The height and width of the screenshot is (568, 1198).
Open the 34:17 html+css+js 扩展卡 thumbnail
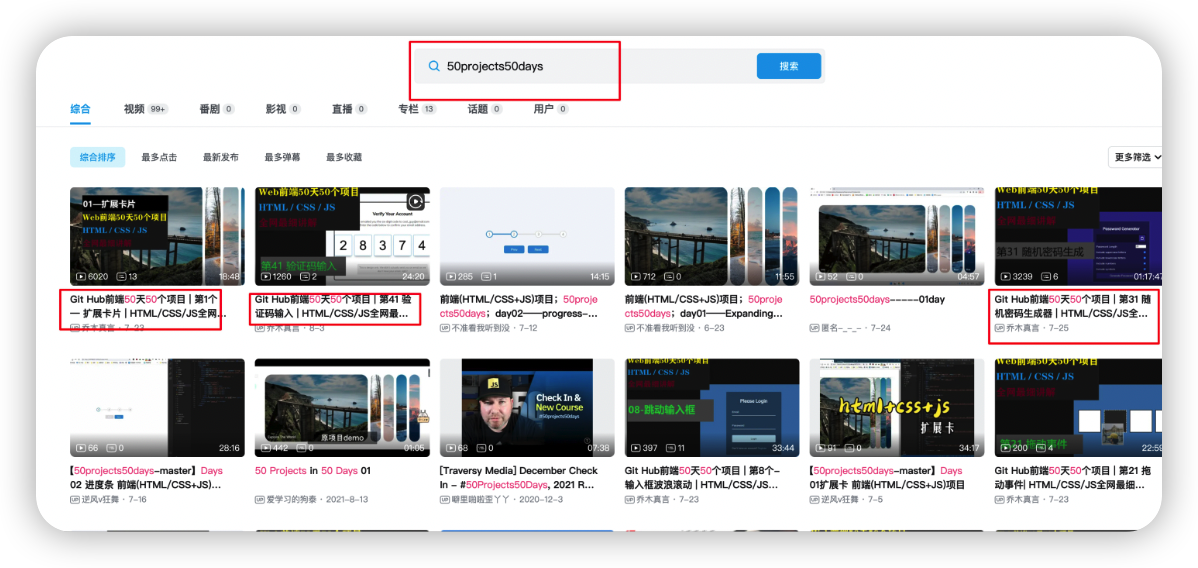pyautogui.click(x=897, y=407)
